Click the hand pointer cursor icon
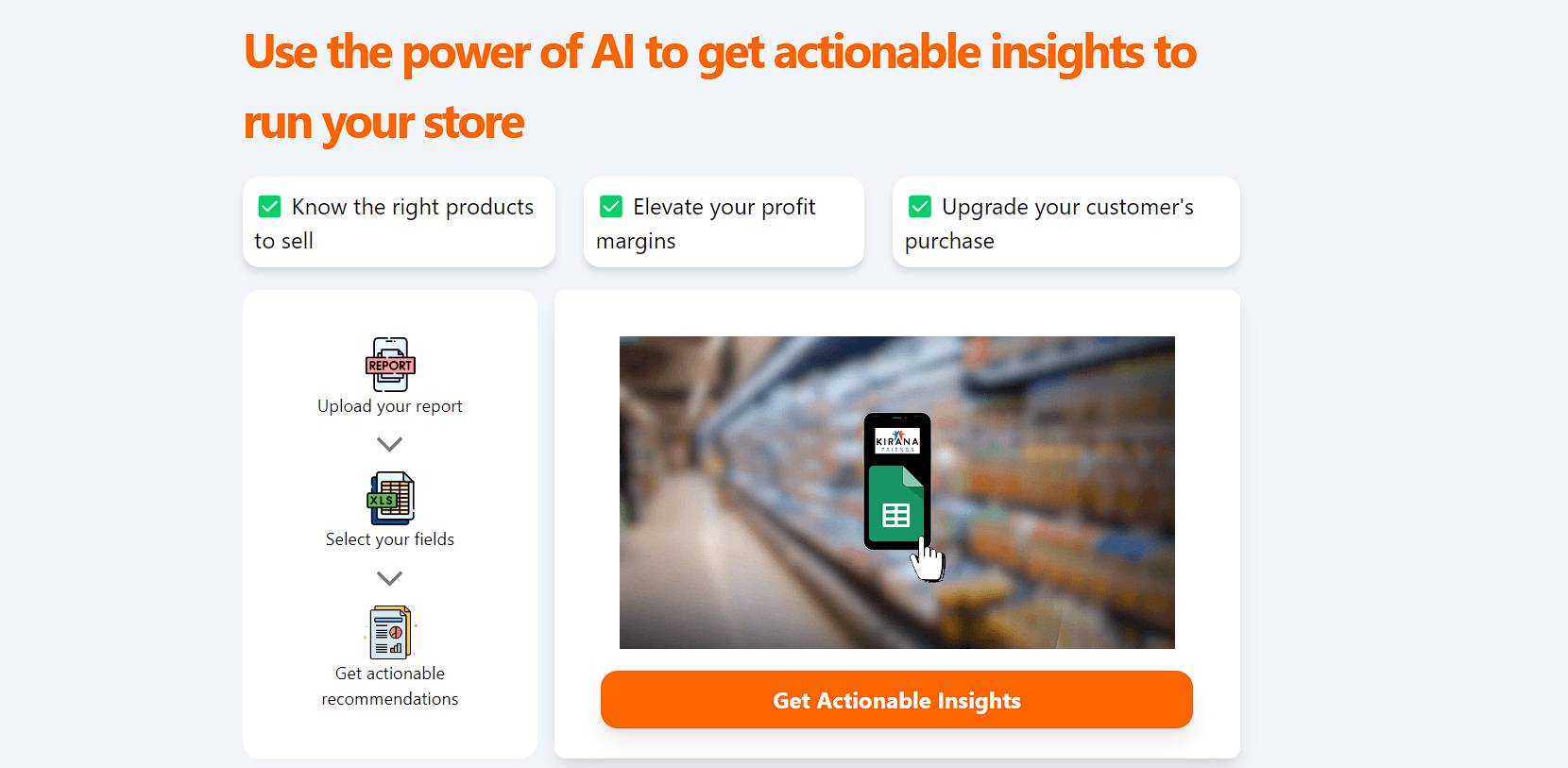Screen dimensions: 1568x768 [x=928, y=562]
